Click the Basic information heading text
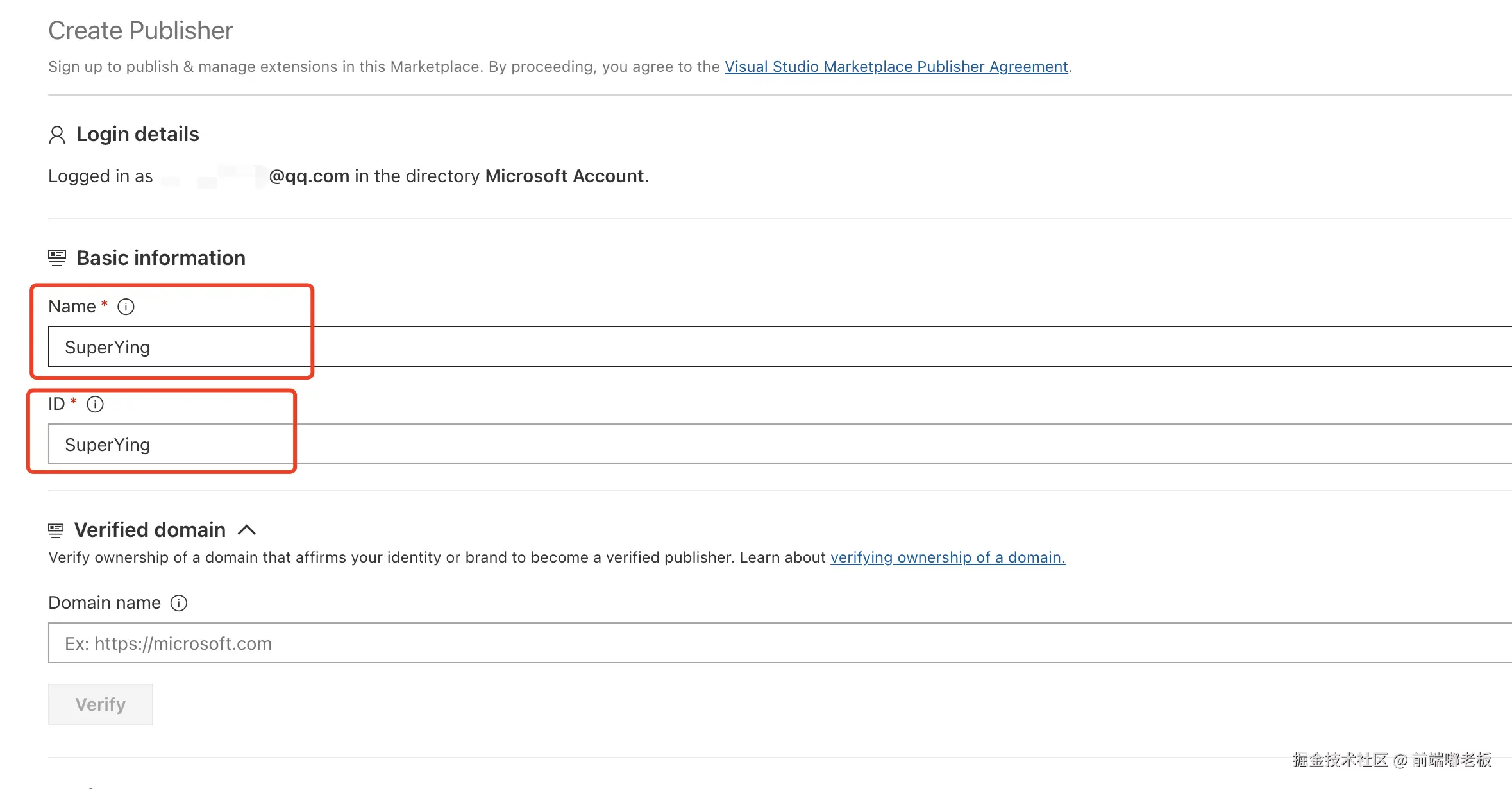Screen dimensions: 1512x789 (160, 258)
